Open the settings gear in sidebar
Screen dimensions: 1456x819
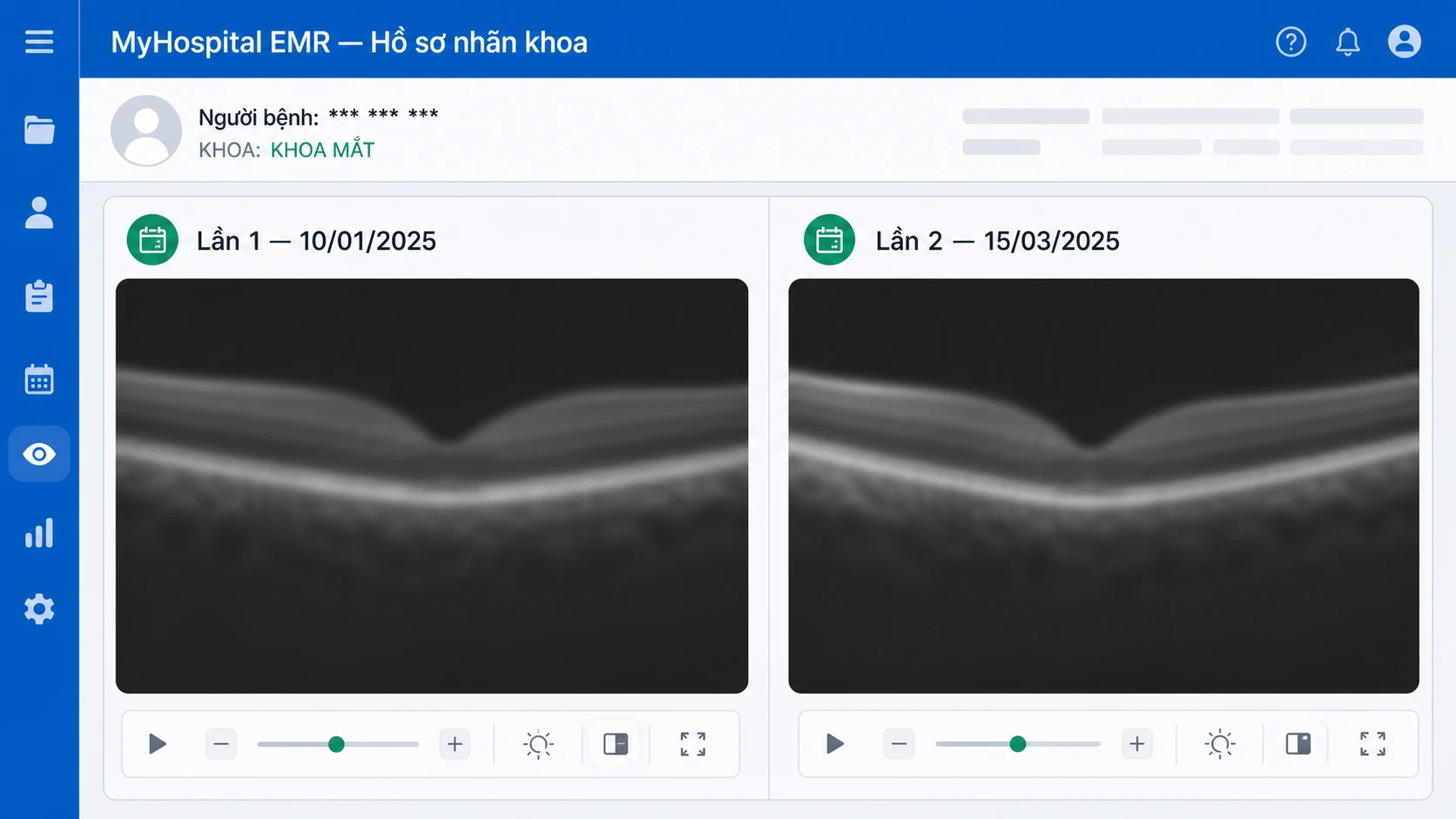pyautogui.click(x=39, y=609)
